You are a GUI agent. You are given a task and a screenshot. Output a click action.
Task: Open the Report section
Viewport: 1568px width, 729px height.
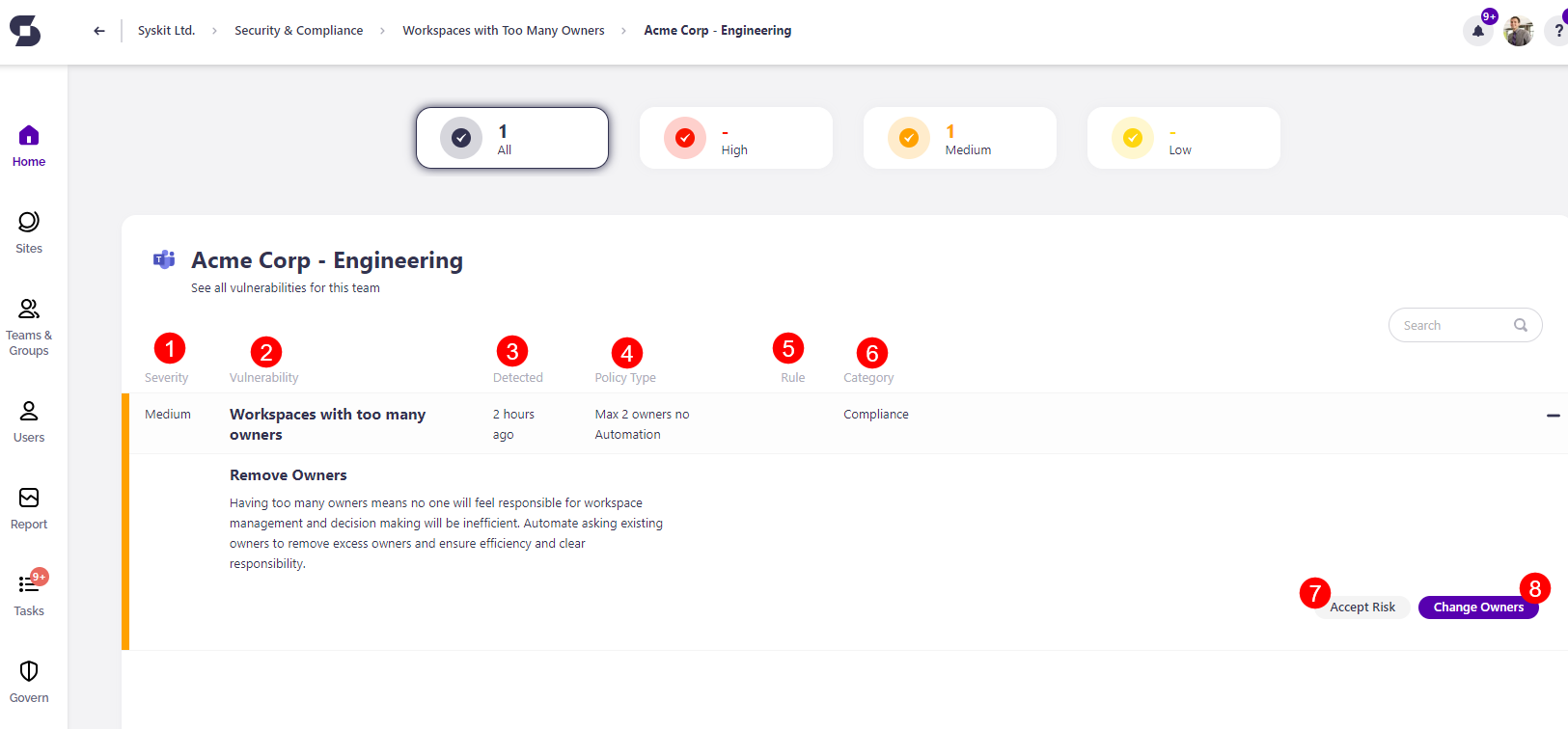pos(29,508)
